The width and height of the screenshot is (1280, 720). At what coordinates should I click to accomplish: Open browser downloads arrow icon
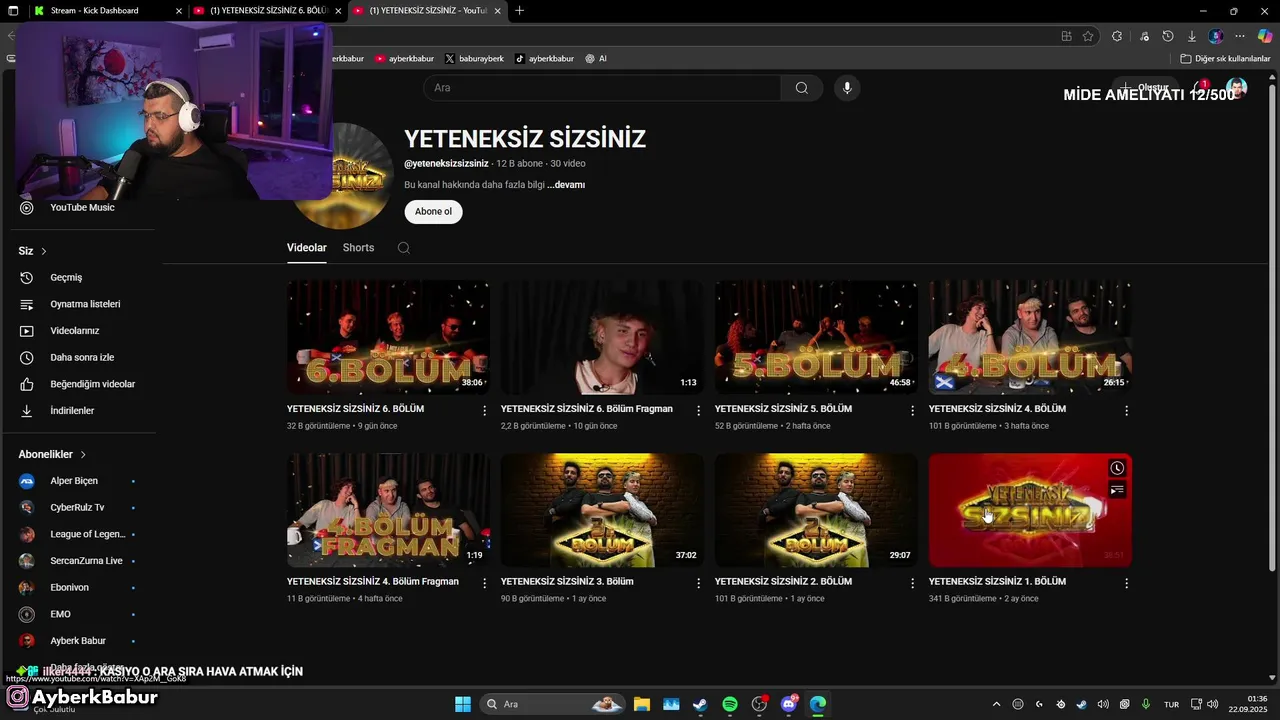1192,36
